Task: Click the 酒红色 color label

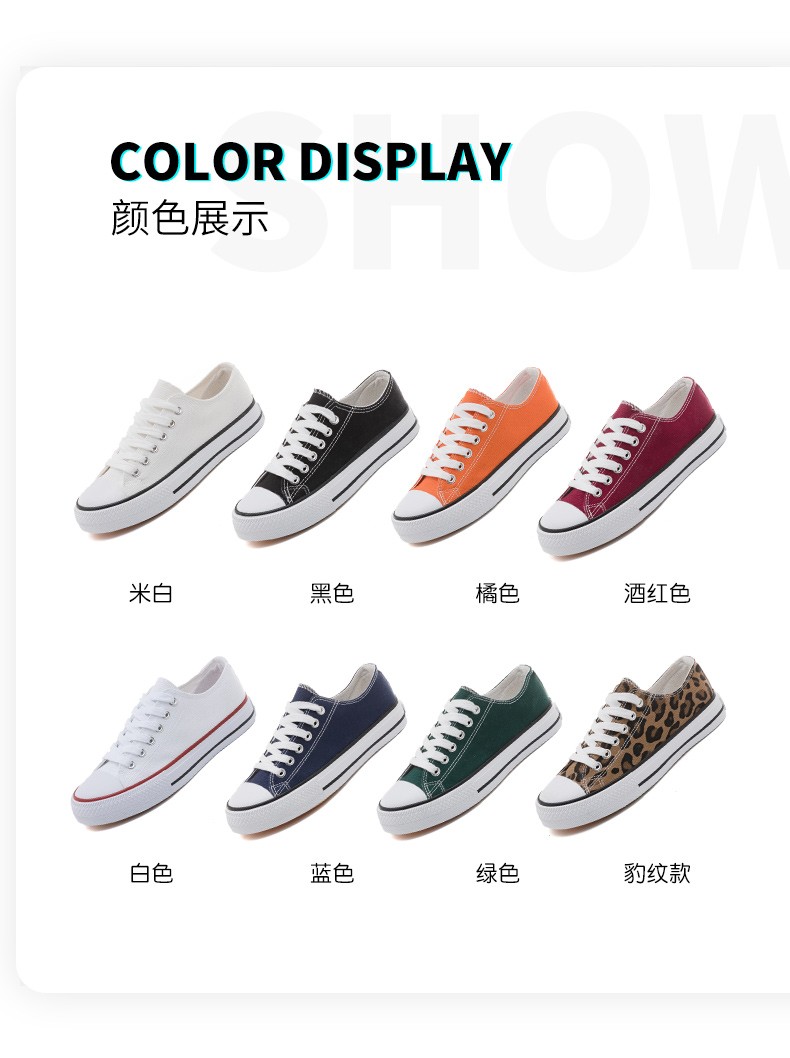Action: [657, 593]
